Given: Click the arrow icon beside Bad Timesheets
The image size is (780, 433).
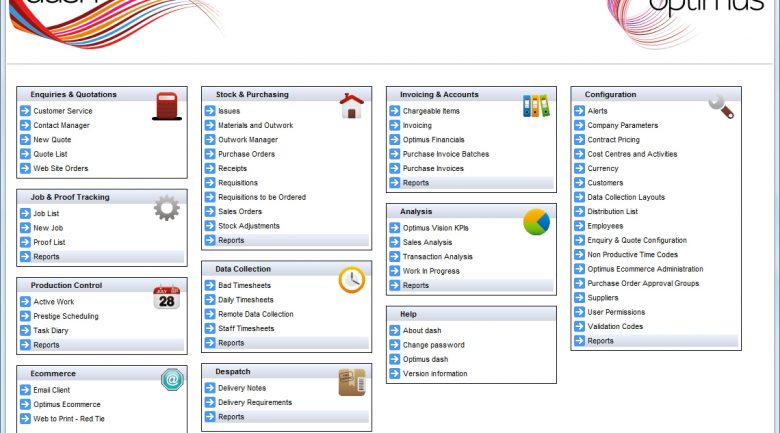Looking at the screenshot, I should point(210,285).
